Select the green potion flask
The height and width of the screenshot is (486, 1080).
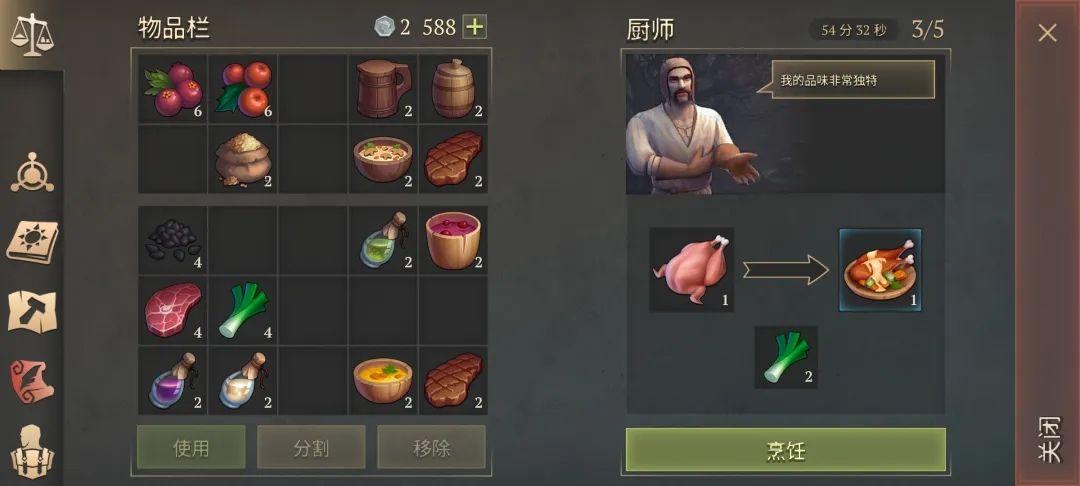pyautogui.click(x=383, y=240)
